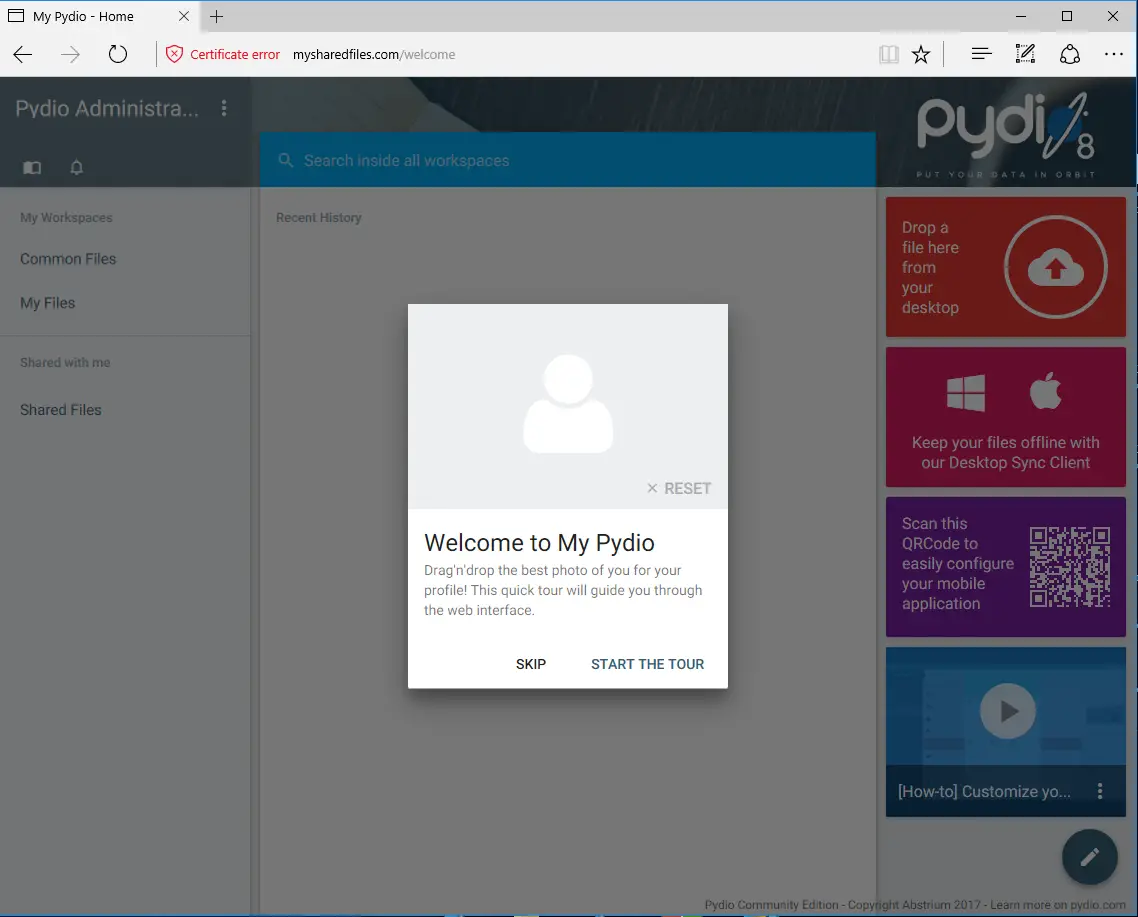This screenshot has width=1138, height=917.
Task: Open the Shared Files workspace
Action: pos(61,409)
